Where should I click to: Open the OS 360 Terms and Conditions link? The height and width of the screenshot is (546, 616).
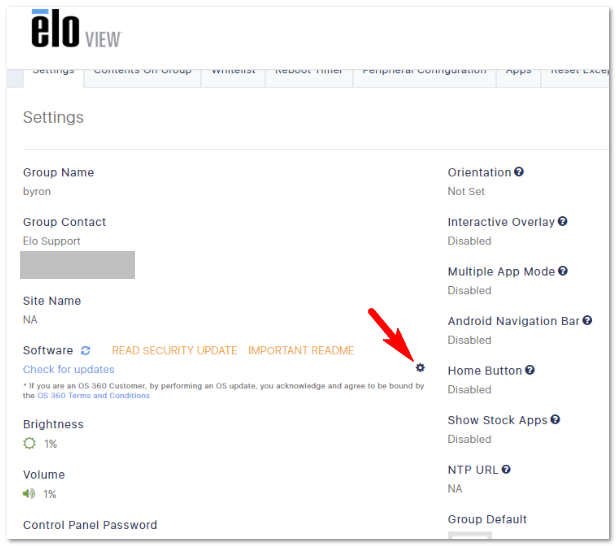point(94,396)
